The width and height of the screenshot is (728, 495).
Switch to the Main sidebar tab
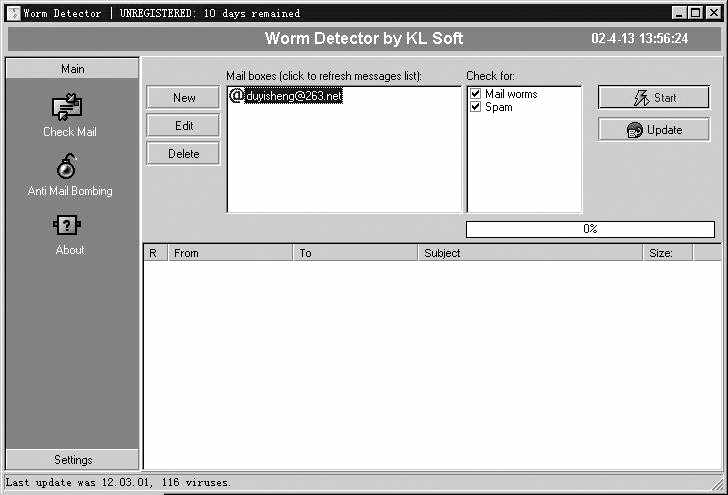tap(72, 69)
